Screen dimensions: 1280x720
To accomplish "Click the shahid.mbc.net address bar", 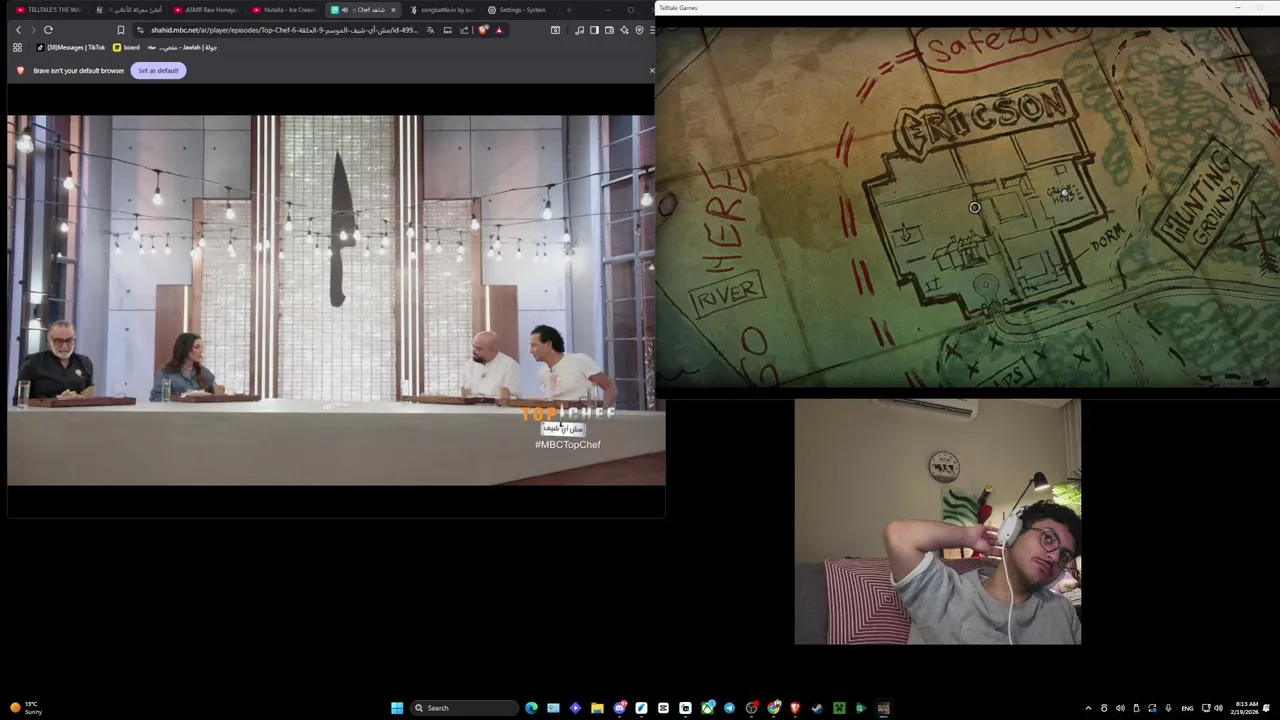I will click(284, 30).
